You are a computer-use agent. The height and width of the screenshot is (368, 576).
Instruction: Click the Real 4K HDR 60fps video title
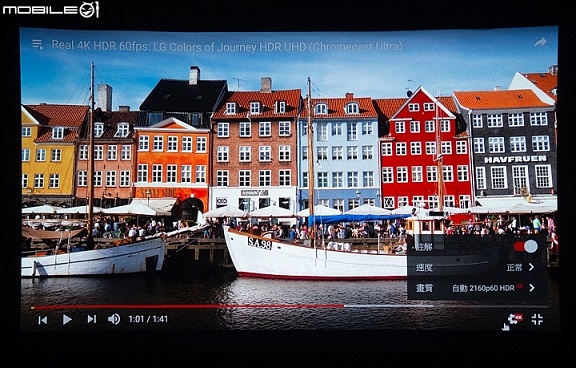[x=227, y=46]
